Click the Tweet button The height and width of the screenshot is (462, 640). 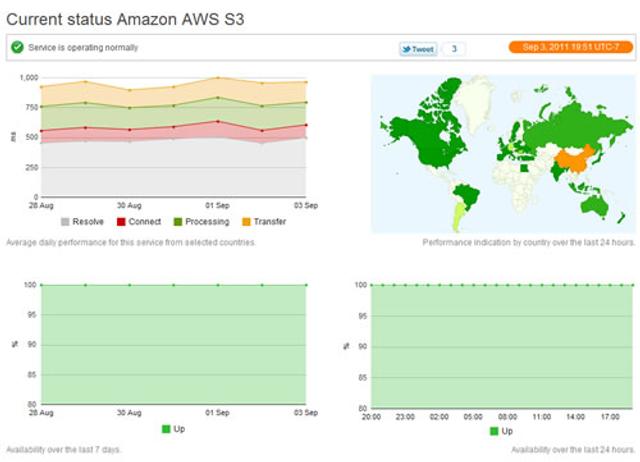(x=418, y=48)
